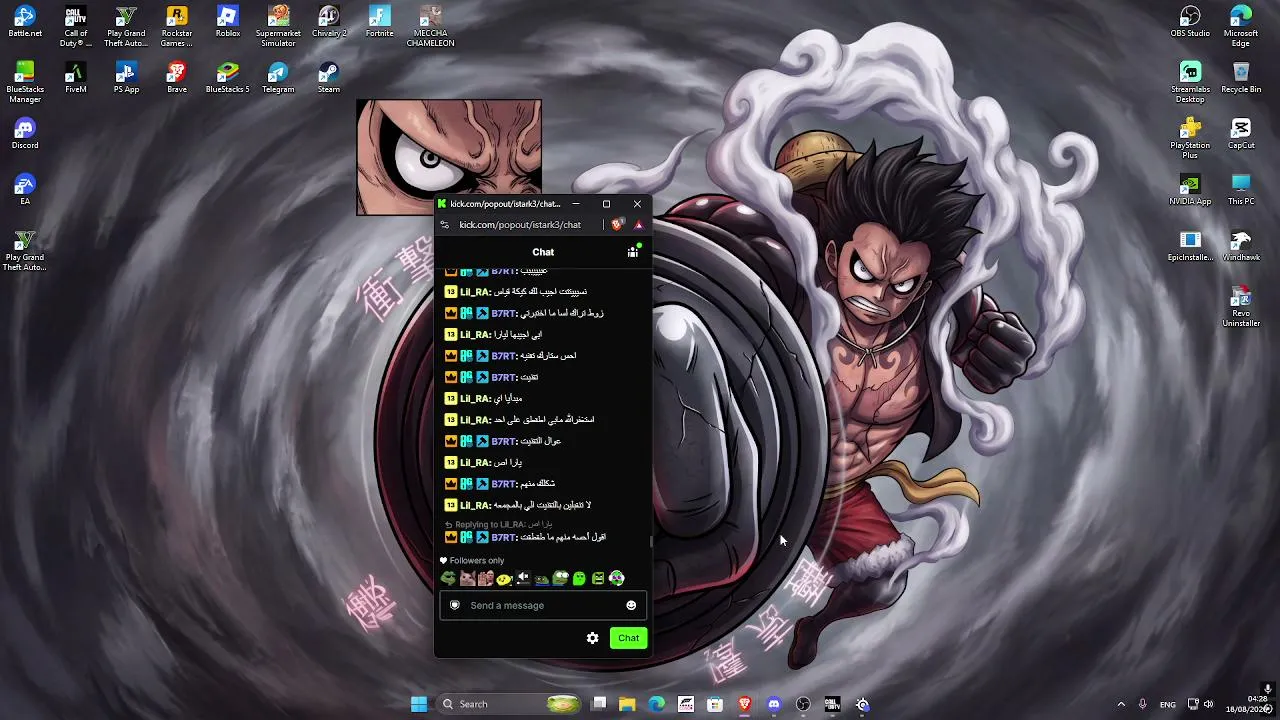This screenshot has height=720, width=1280.
Task: Open Rockstar Games desktop shortcut
Action: 177,27
